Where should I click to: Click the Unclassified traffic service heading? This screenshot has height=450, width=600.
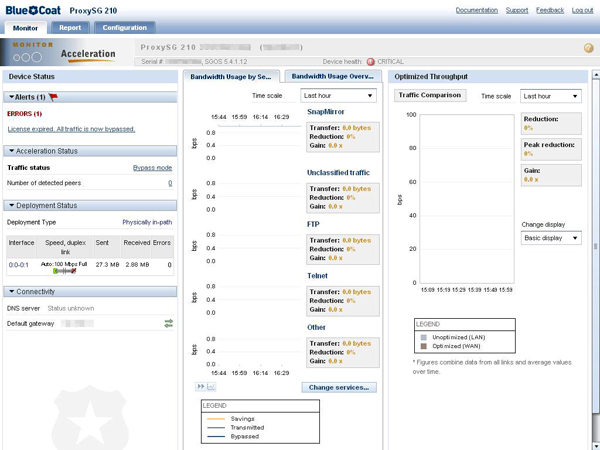click(x=338, y=173)
